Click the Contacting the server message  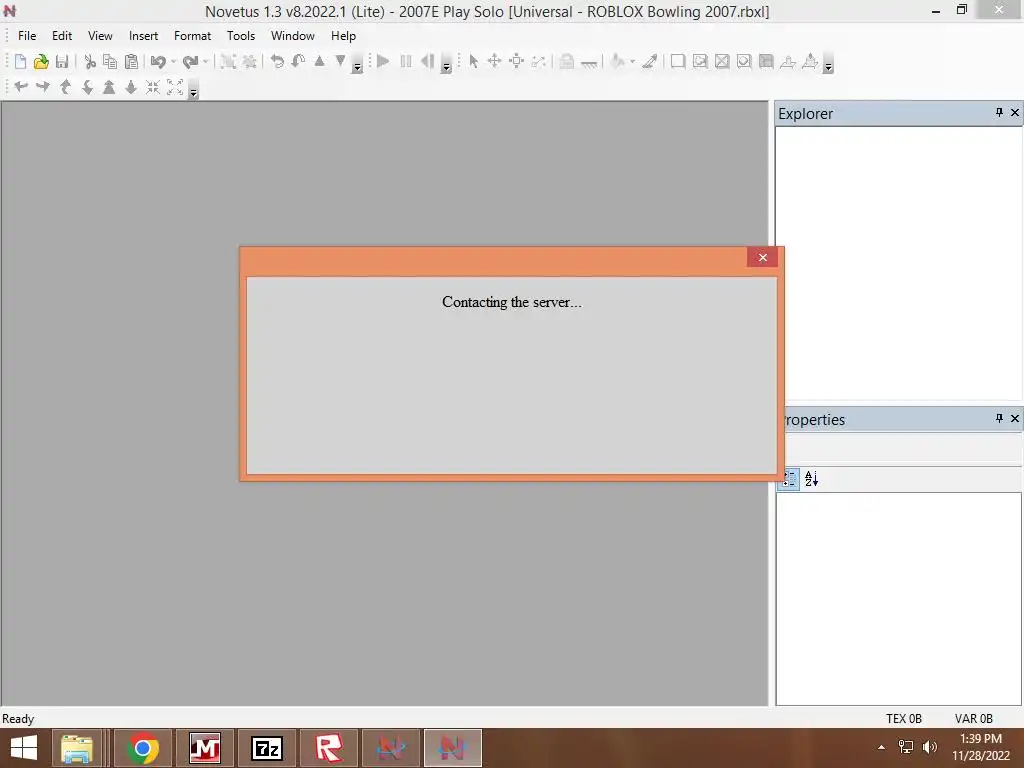point(511,302)
